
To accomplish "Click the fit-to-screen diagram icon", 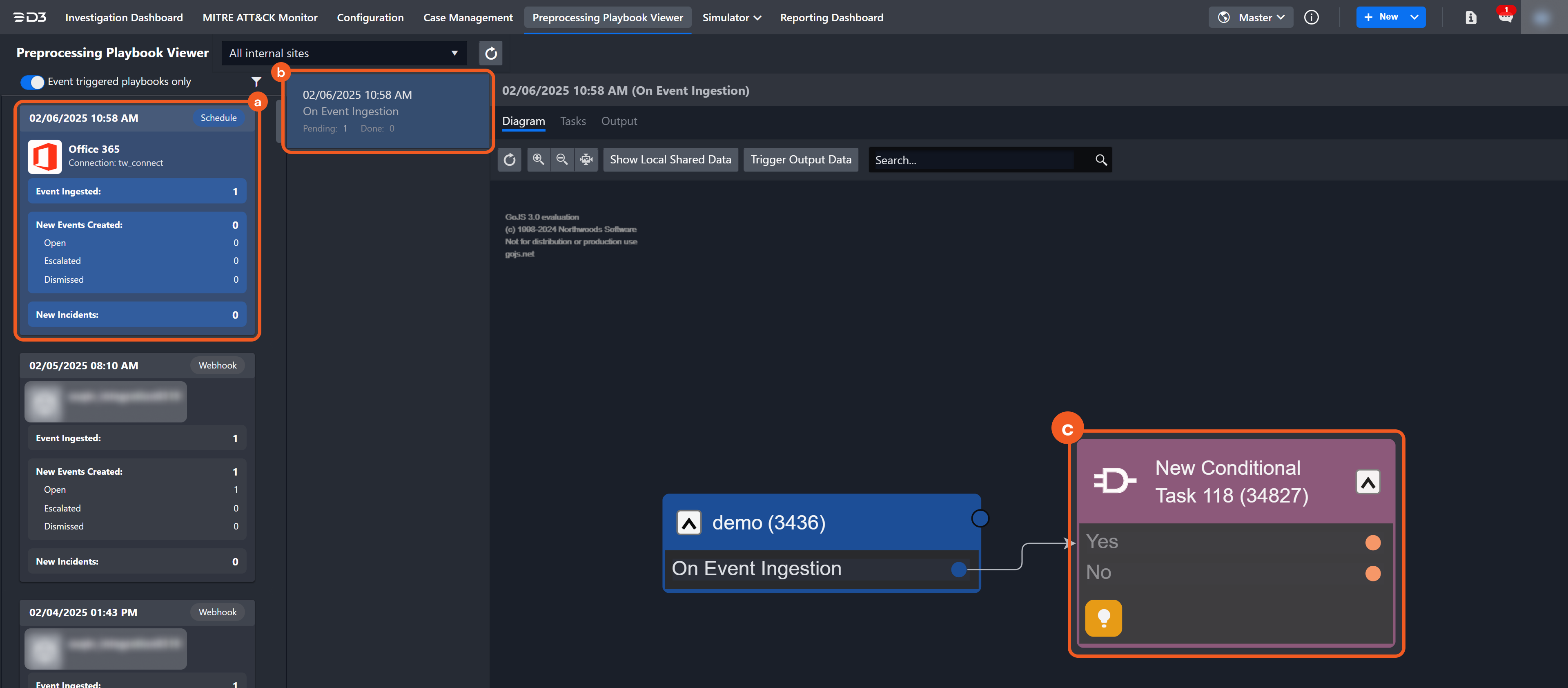I will pos(586,159).
